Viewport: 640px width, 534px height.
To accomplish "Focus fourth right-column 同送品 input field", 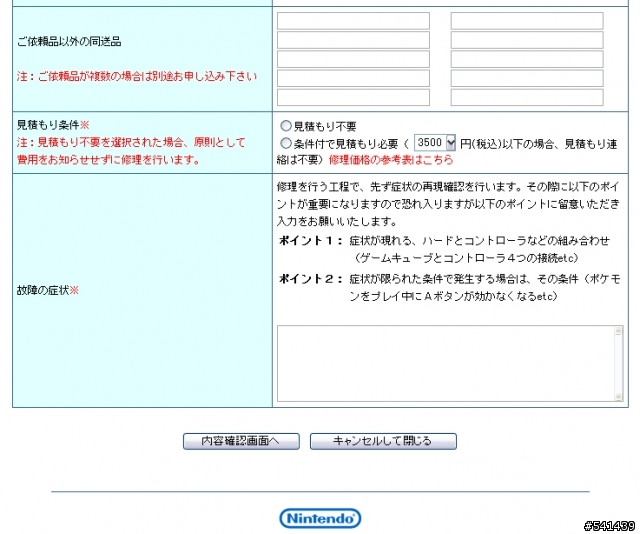I will coord(527,78).
